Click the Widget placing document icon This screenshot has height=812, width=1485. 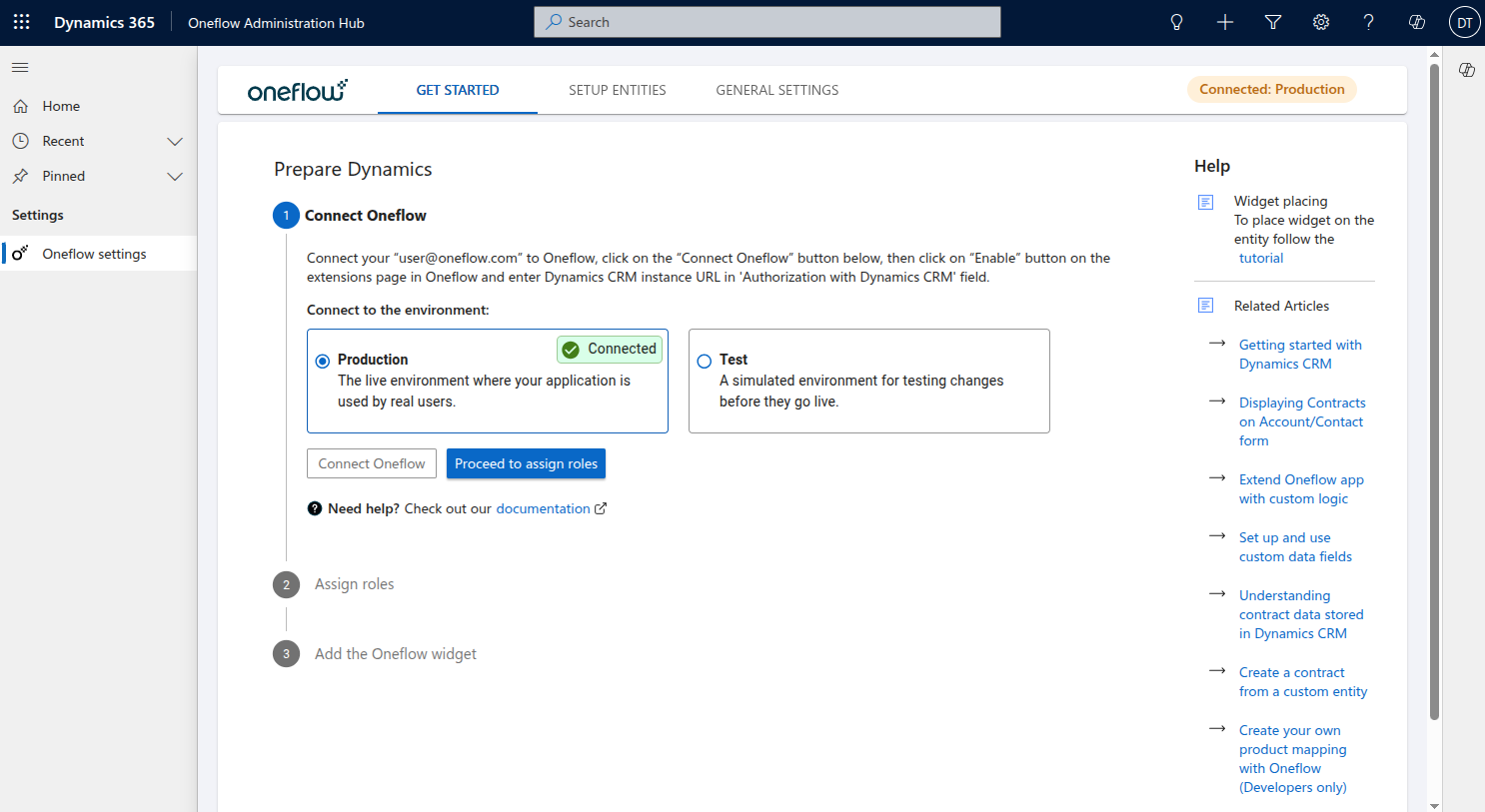pyautogui.click(x=1206, y=202)
